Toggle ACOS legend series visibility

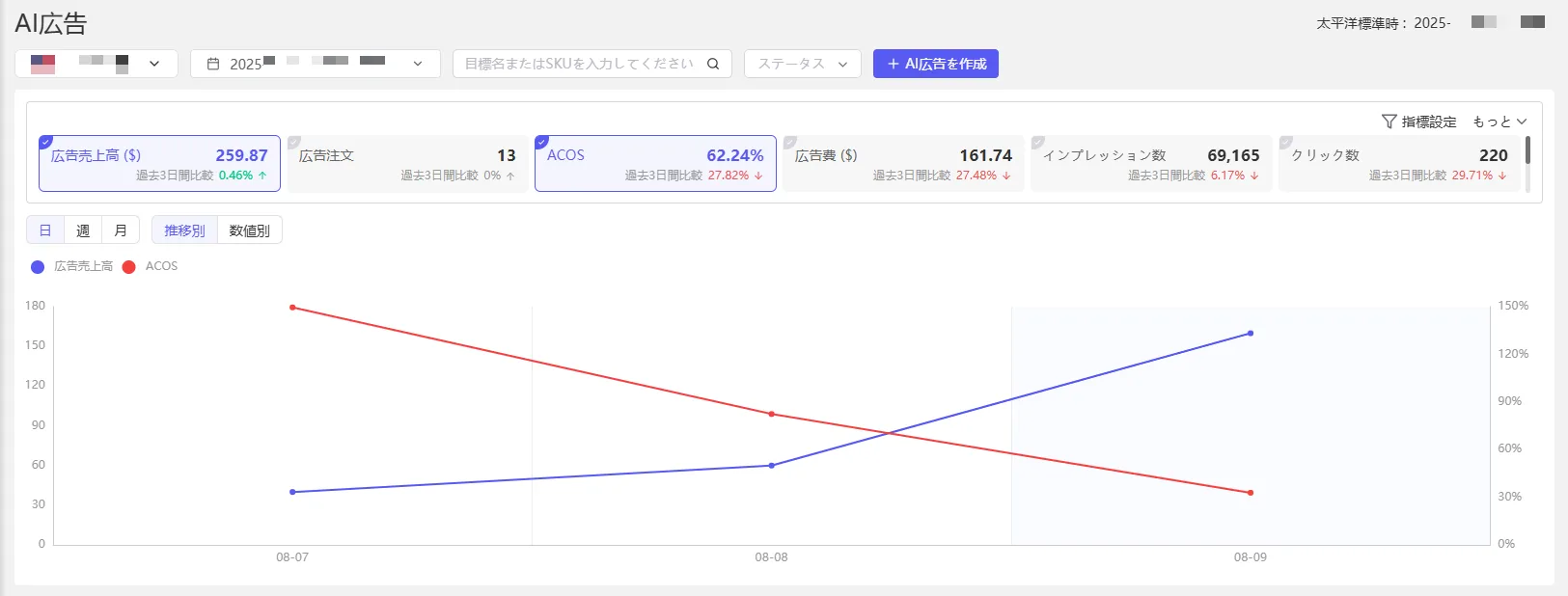pyautogui.click(x=151, y=266)
